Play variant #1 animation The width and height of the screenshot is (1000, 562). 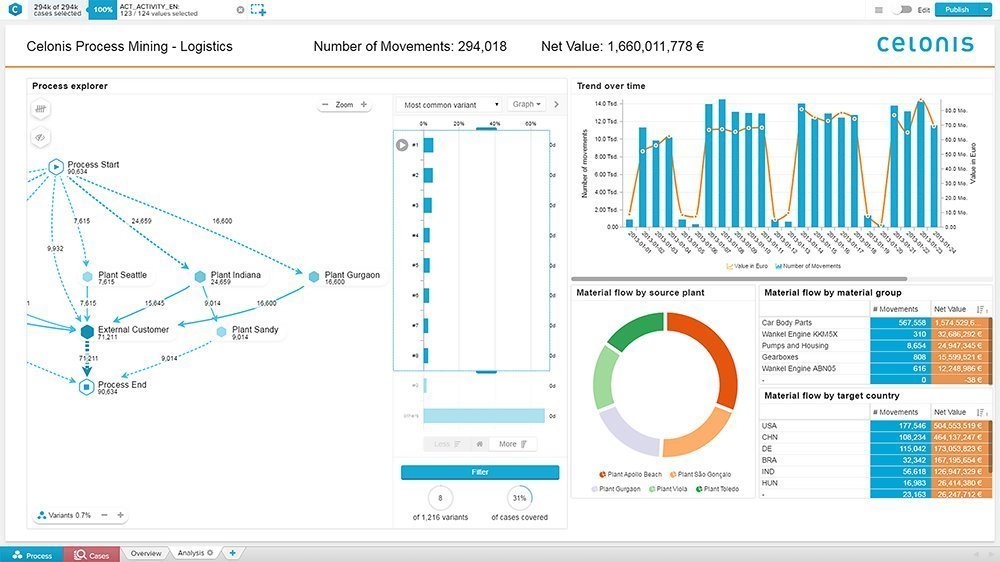click(402, 145)
